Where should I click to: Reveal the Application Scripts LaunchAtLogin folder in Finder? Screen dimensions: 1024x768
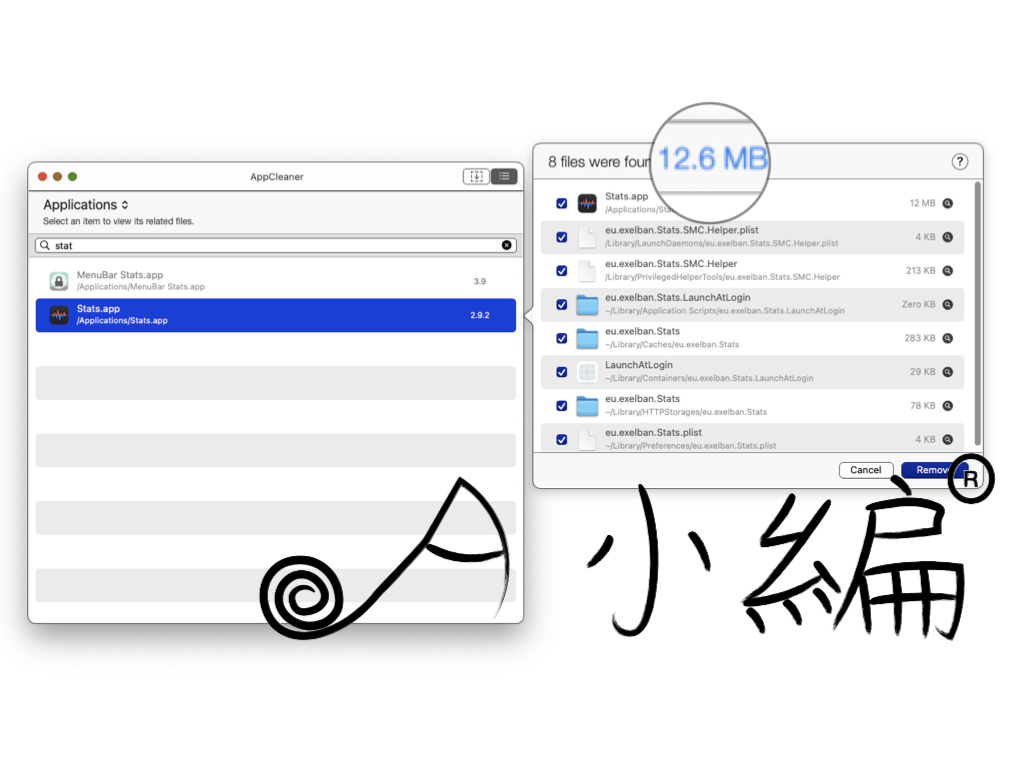(x=948, y=304)
